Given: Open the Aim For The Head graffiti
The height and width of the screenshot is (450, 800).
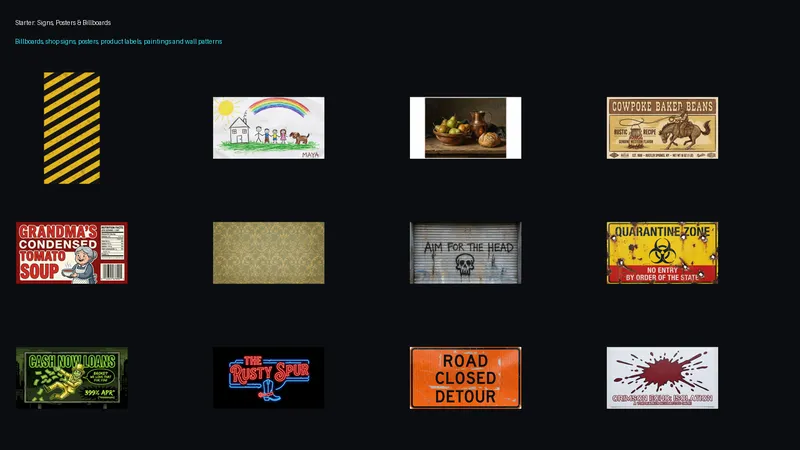Looking at the screenshot, I should (465, 253).
